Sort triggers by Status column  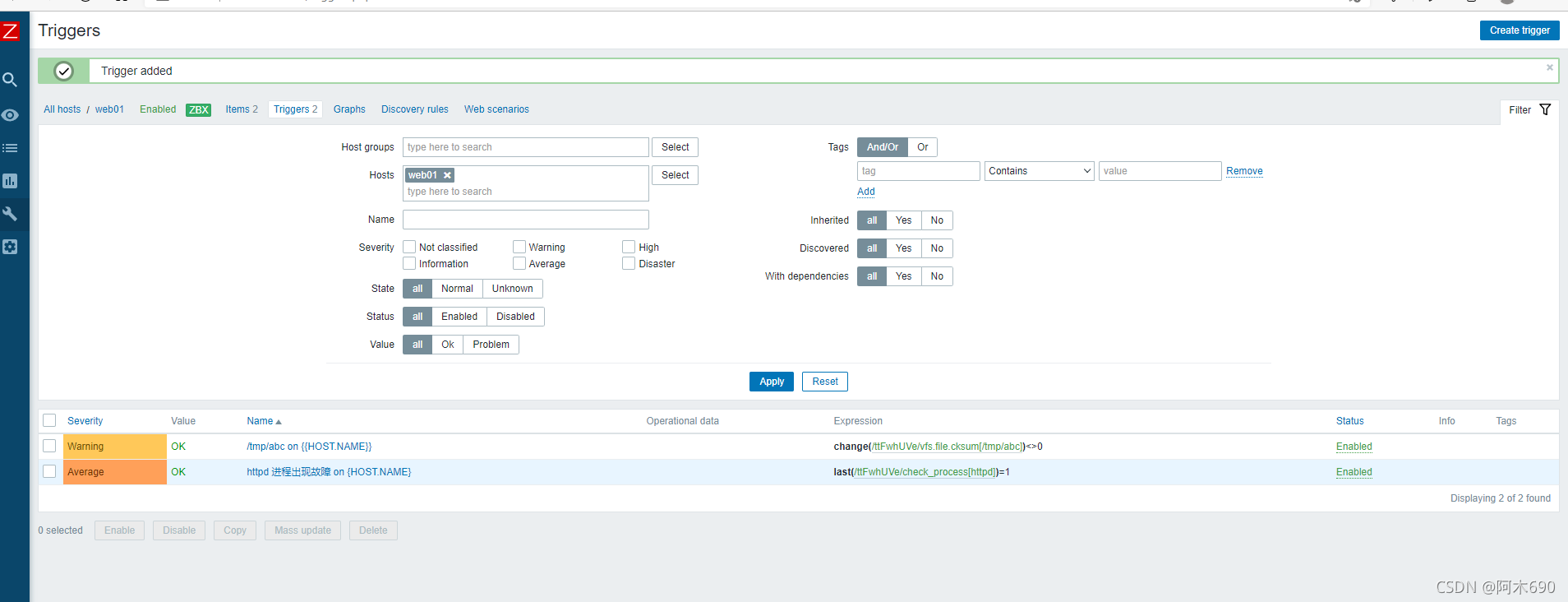tap(1349, 421)
